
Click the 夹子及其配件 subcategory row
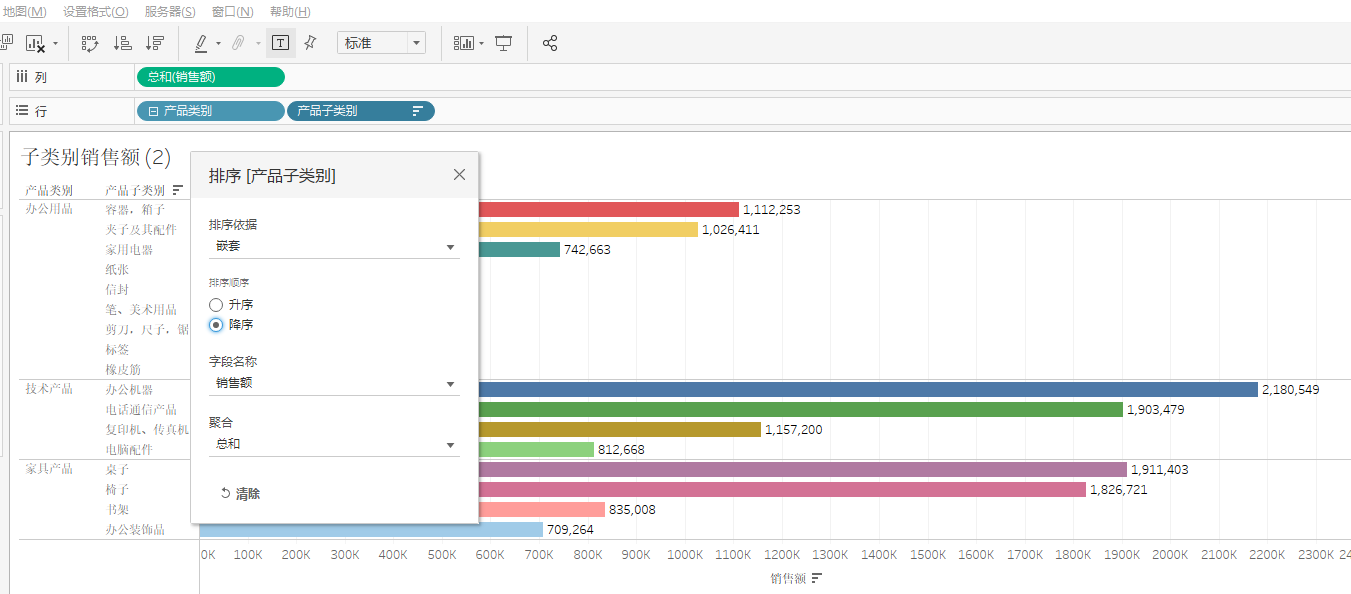tap(141, 230)
